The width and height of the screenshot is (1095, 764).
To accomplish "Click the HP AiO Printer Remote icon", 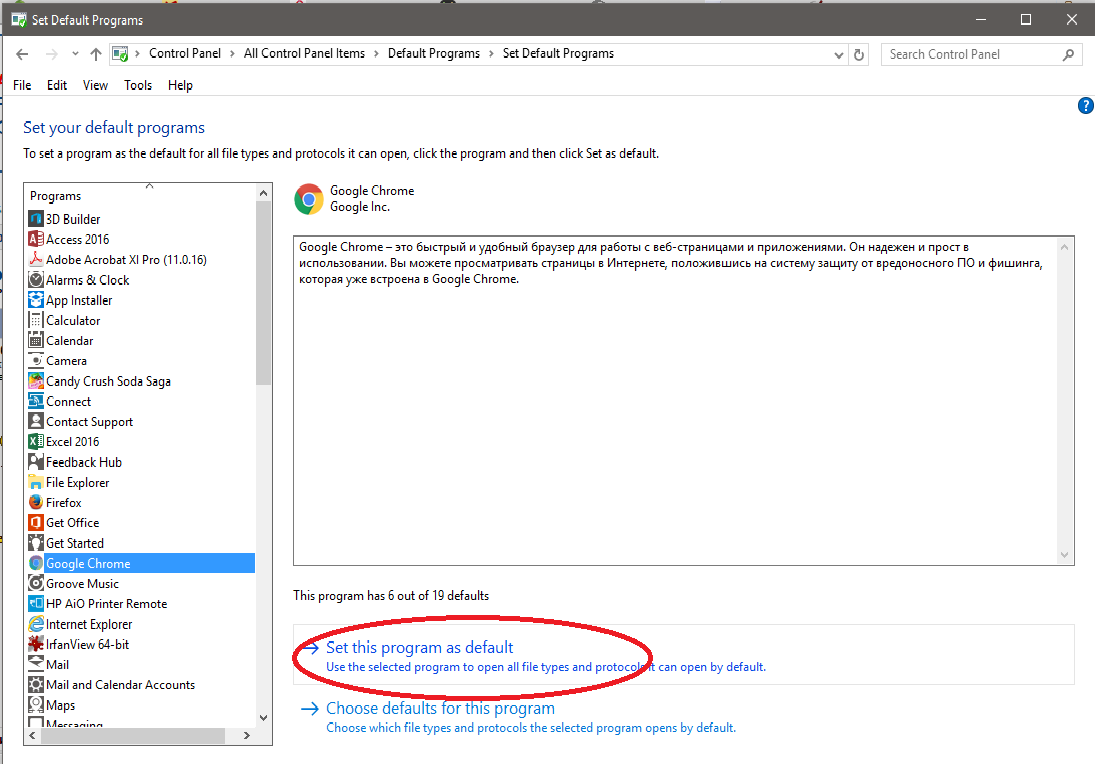I will (x=36, y=604).
